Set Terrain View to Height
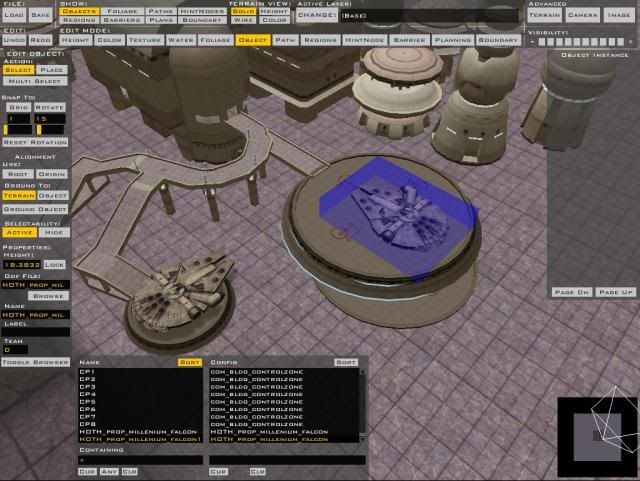 tap(274, 11)
